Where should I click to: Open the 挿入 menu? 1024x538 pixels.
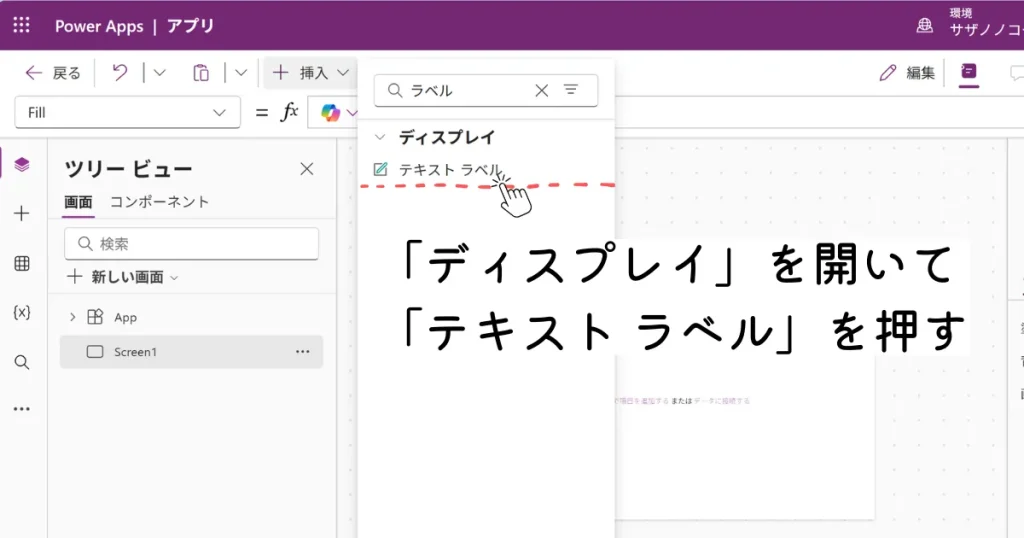(x=311, y=73)
